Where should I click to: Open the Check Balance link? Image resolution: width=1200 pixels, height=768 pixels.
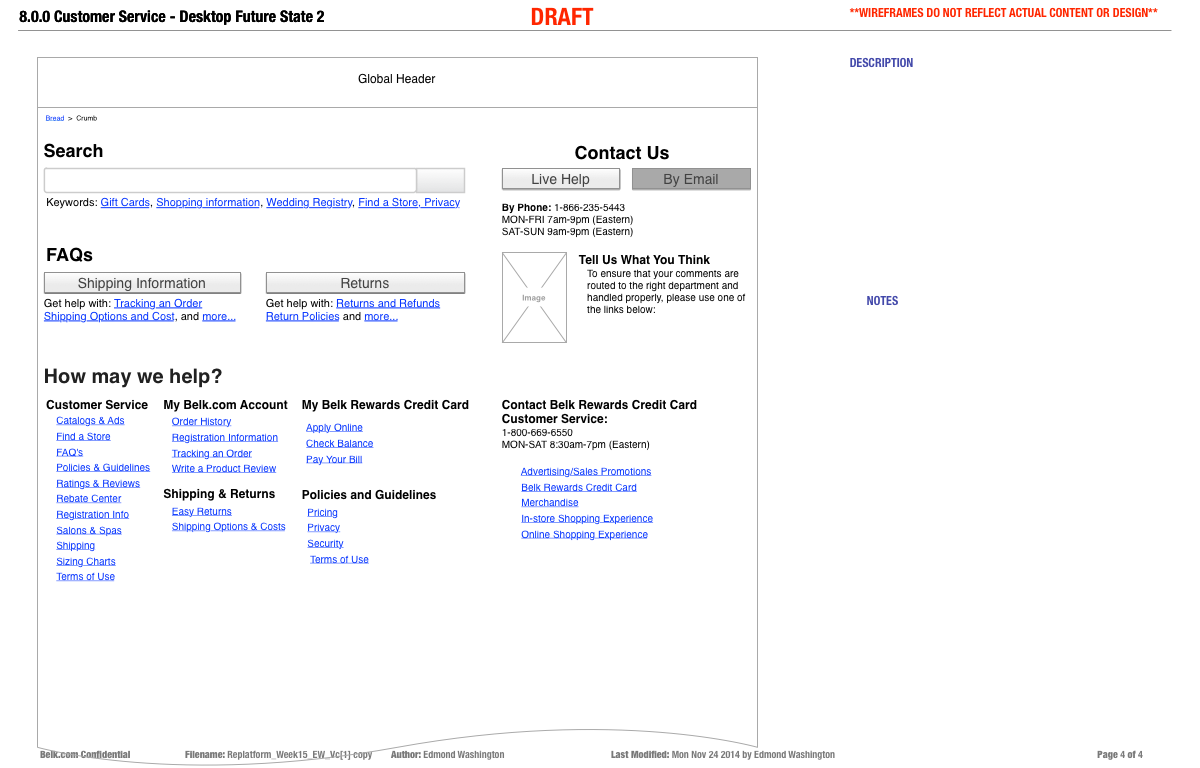(340, 443)
